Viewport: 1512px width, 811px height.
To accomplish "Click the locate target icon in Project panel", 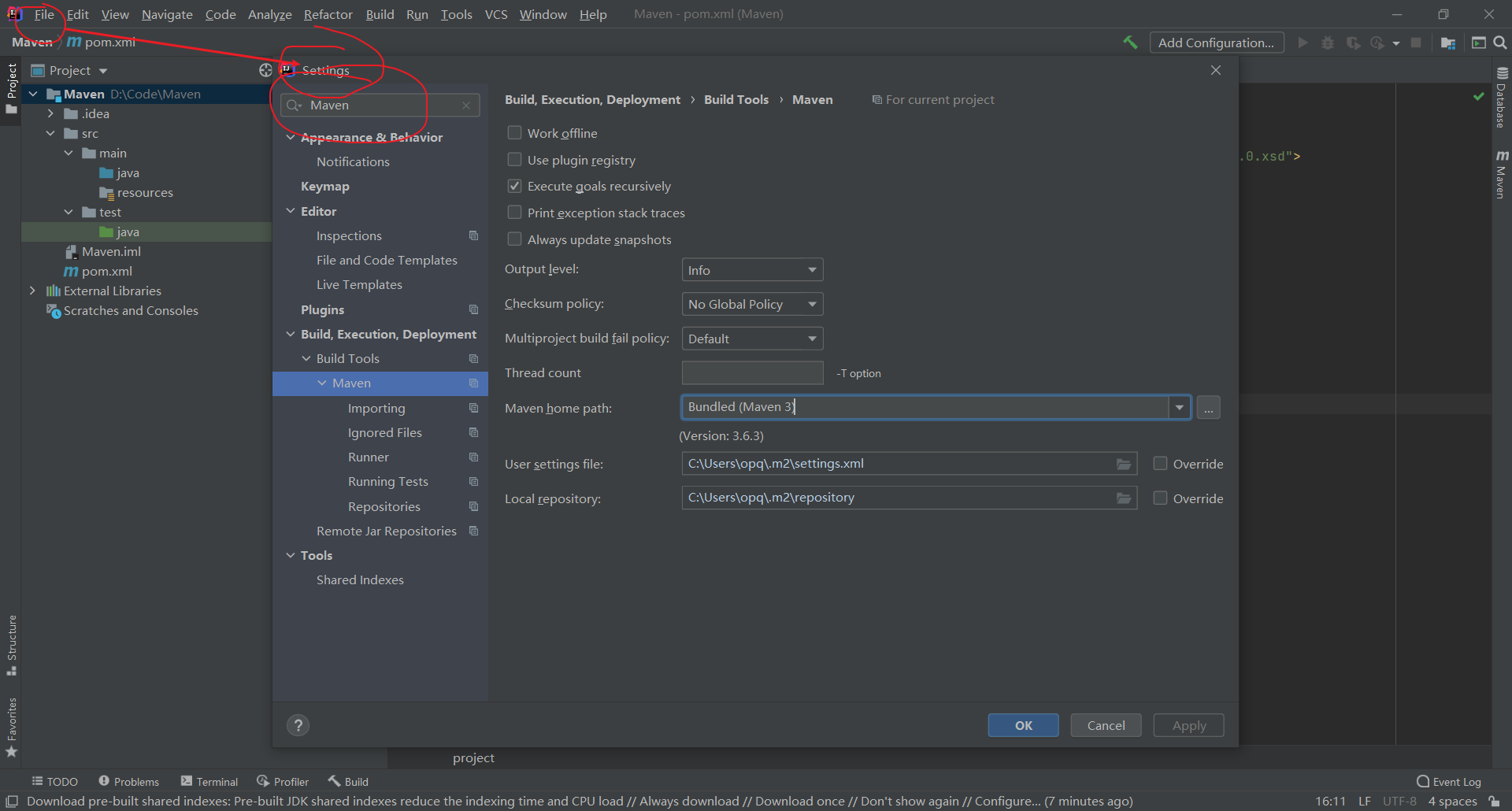I will (x=265, y=70).
